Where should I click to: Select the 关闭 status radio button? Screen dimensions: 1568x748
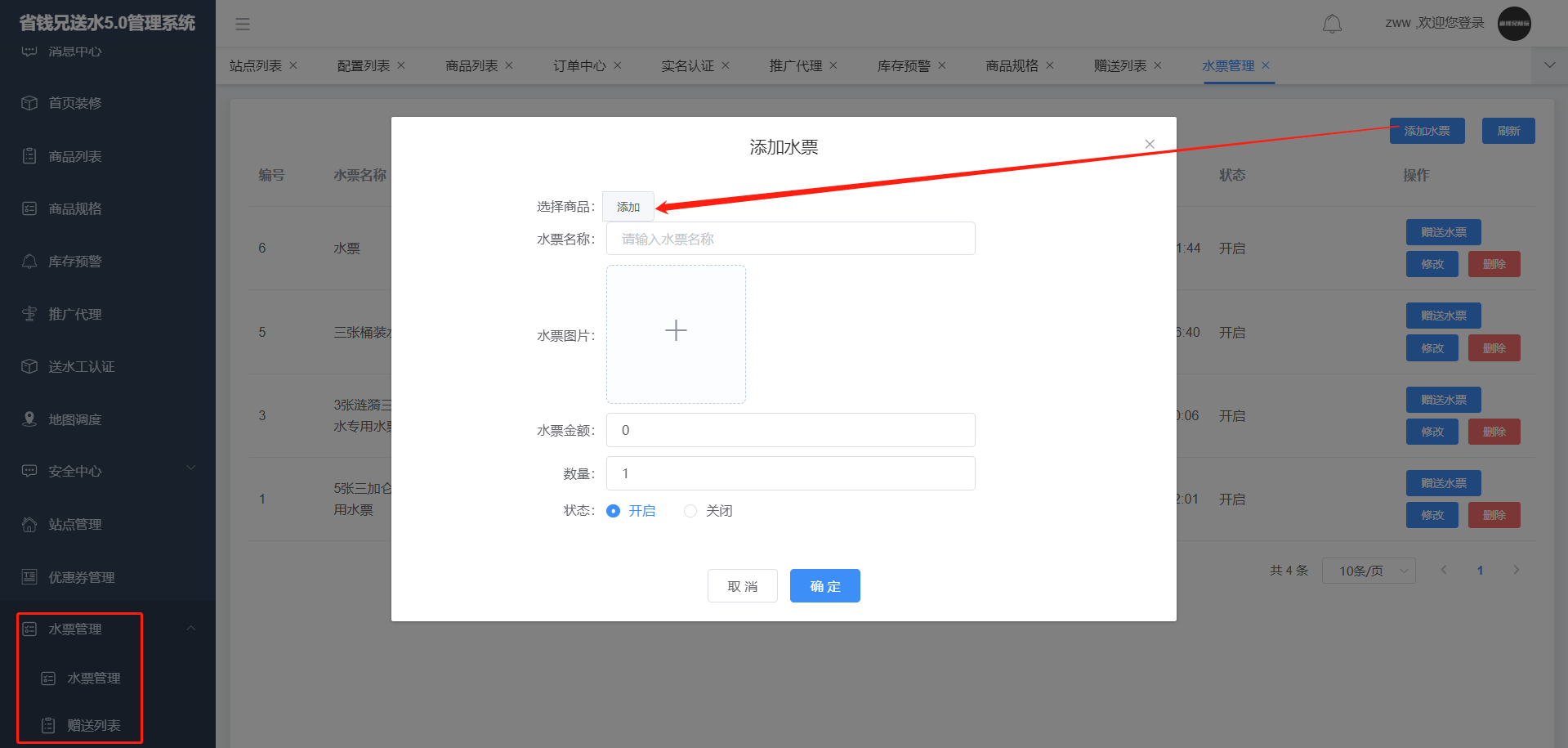690,511
